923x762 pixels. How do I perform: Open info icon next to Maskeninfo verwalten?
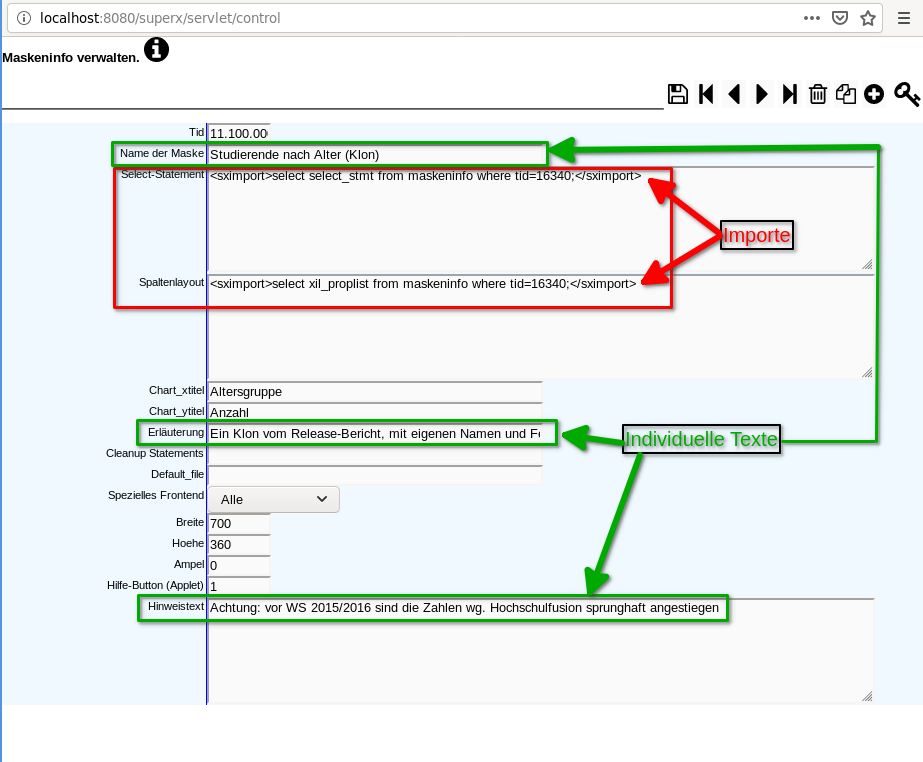[157, 49]
